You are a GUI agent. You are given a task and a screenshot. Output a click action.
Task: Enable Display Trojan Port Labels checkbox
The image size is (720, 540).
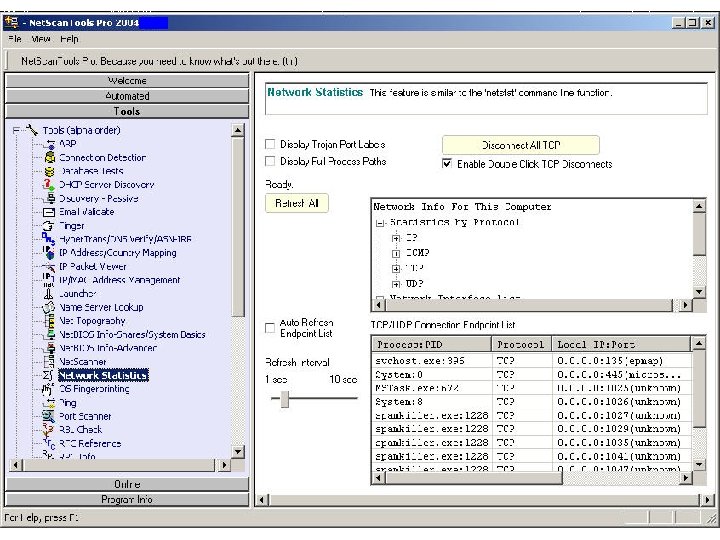(x=270, y=145)
